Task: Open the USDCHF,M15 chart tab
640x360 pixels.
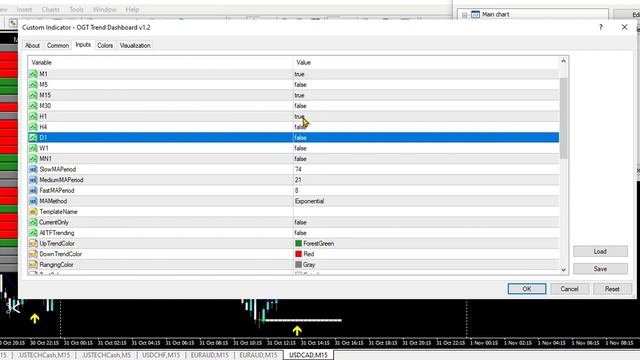Action: point(161,355)
